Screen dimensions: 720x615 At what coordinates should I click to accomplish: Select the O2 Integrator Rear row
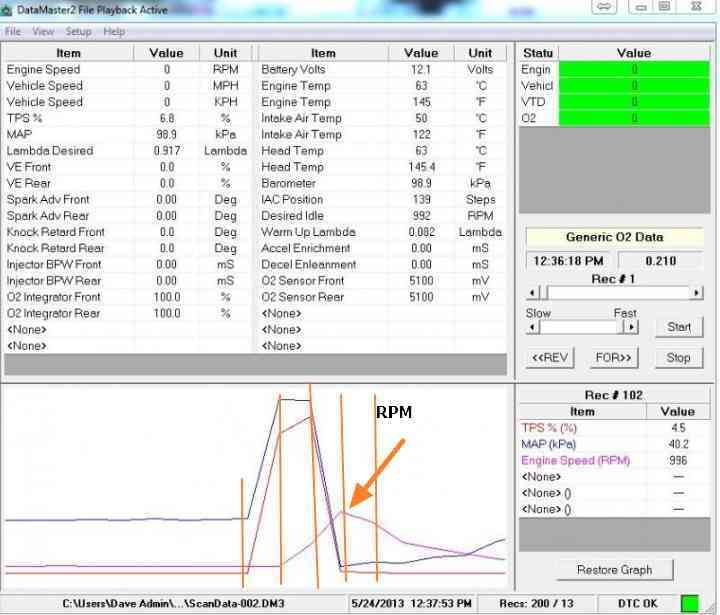pyautogui.click(x=129, y=313)
